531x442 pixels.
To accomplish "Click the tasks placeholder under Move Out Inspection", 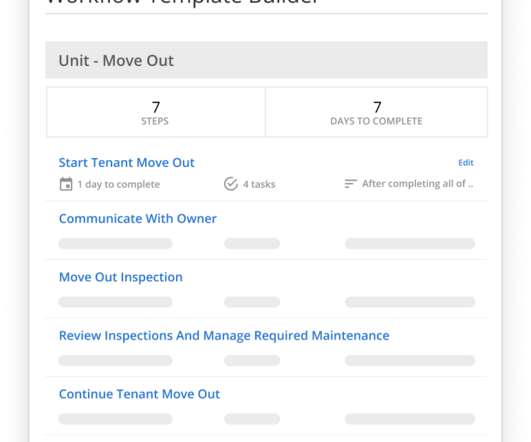I will point(252,302).
